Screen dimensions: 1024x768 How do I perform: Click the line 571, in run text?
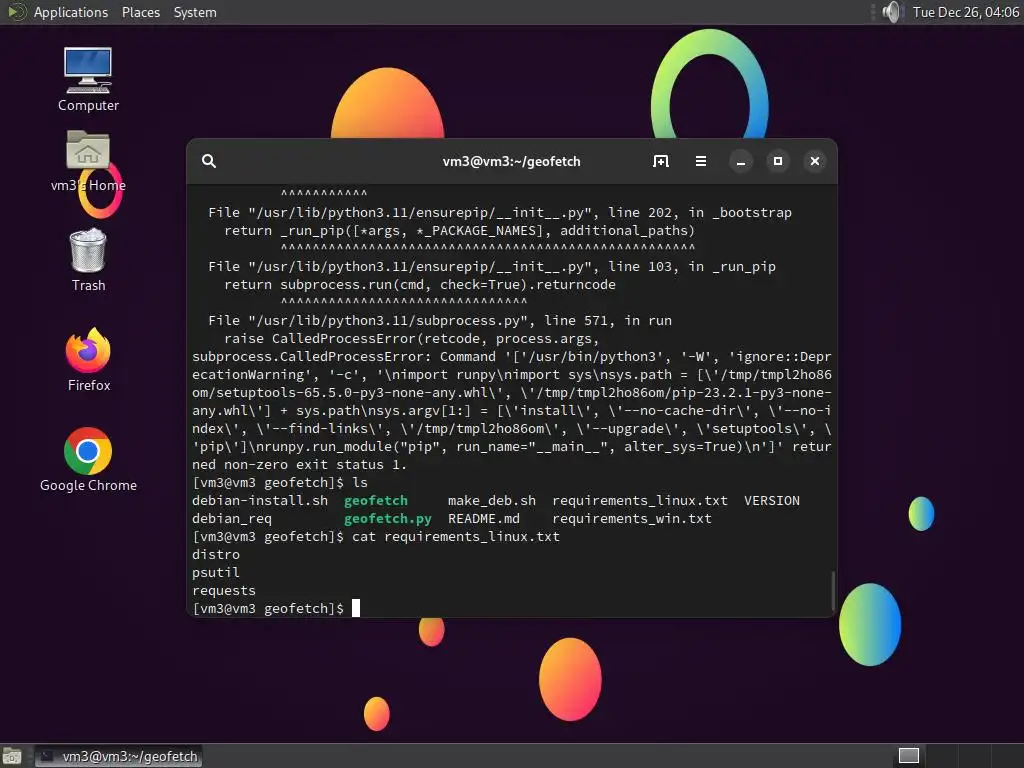tap(608, 321)
